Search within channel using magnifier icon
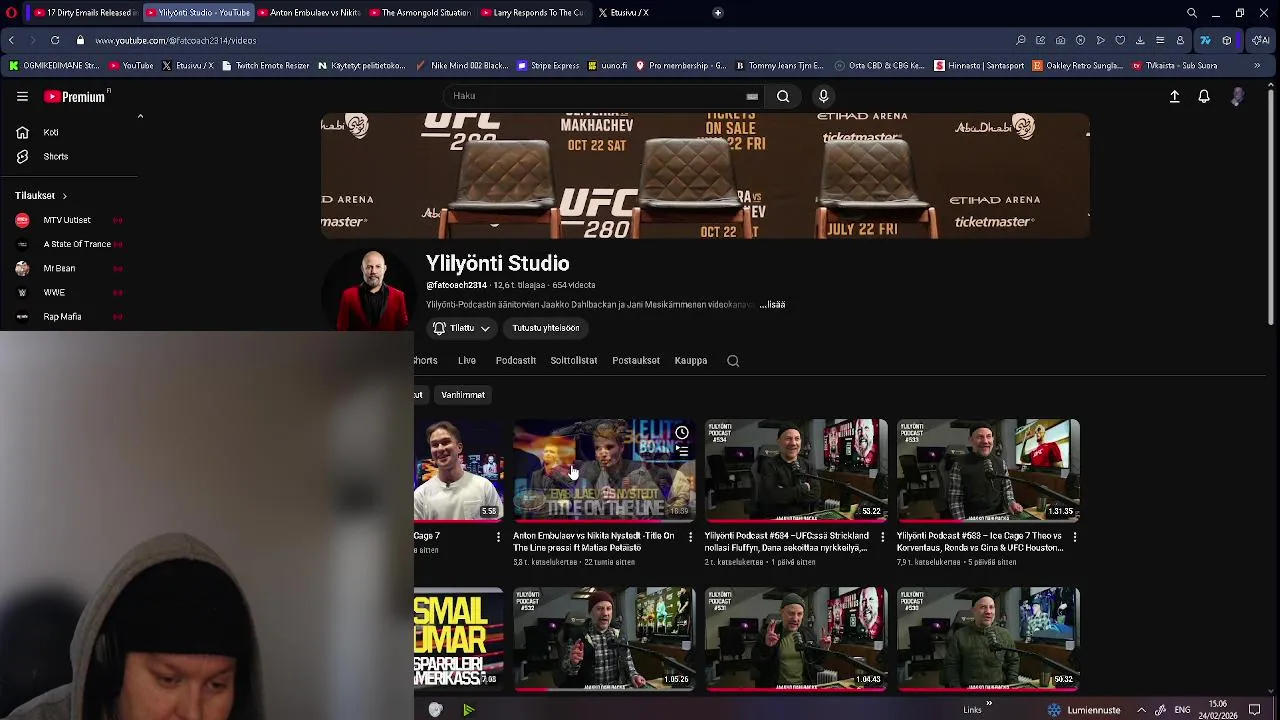 (733, 361)
